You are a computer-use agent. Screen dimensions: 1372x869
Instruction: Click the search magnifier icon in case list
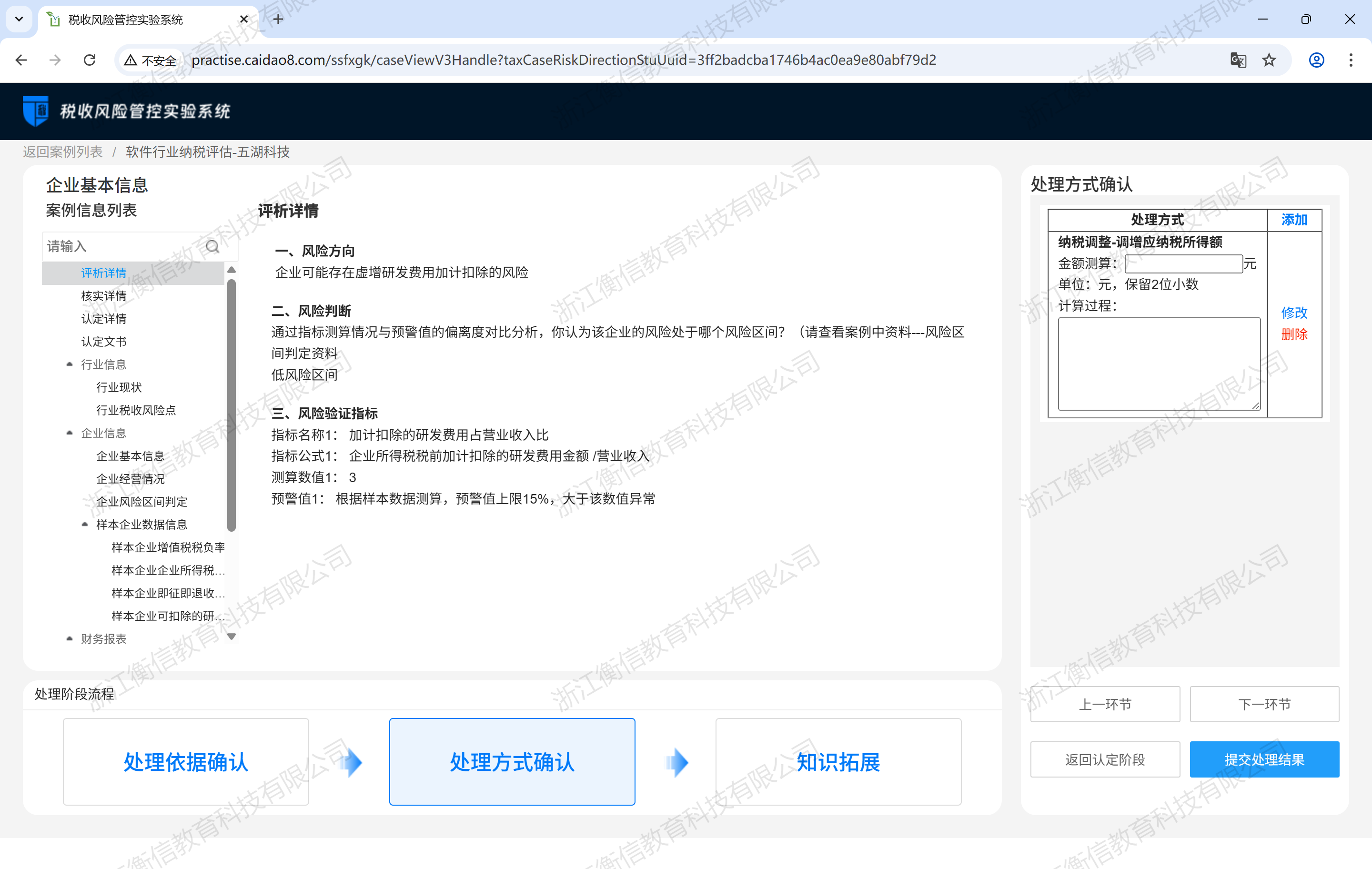(212, 246)
